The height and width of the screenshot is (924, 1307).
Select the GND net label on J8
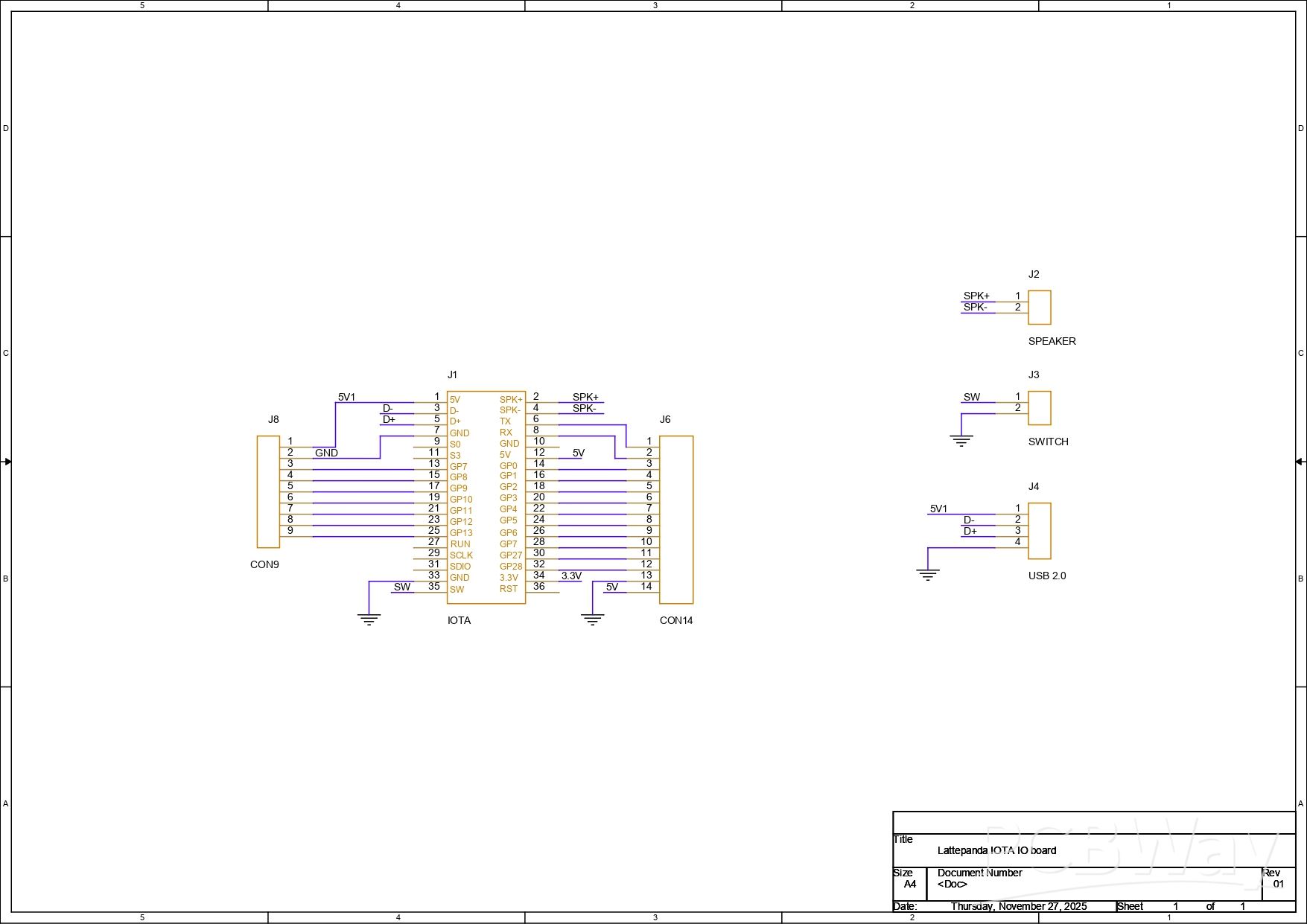[326, 453]
